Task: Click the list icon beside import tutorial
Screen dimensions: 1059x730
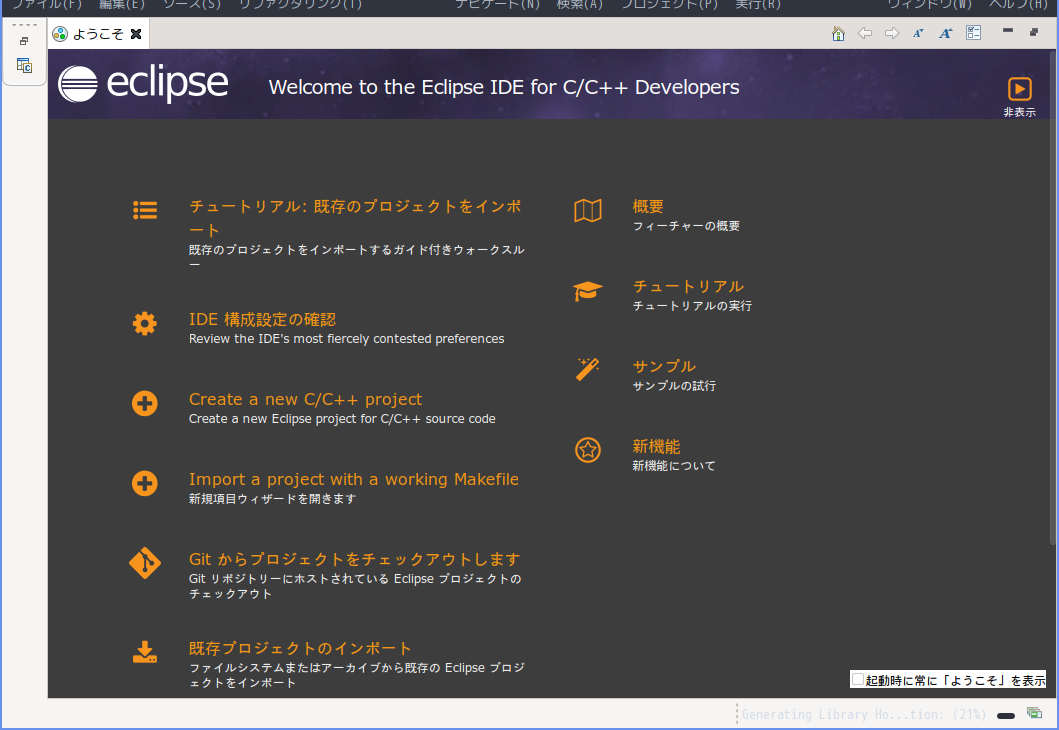Action: [x=145, y=210]
